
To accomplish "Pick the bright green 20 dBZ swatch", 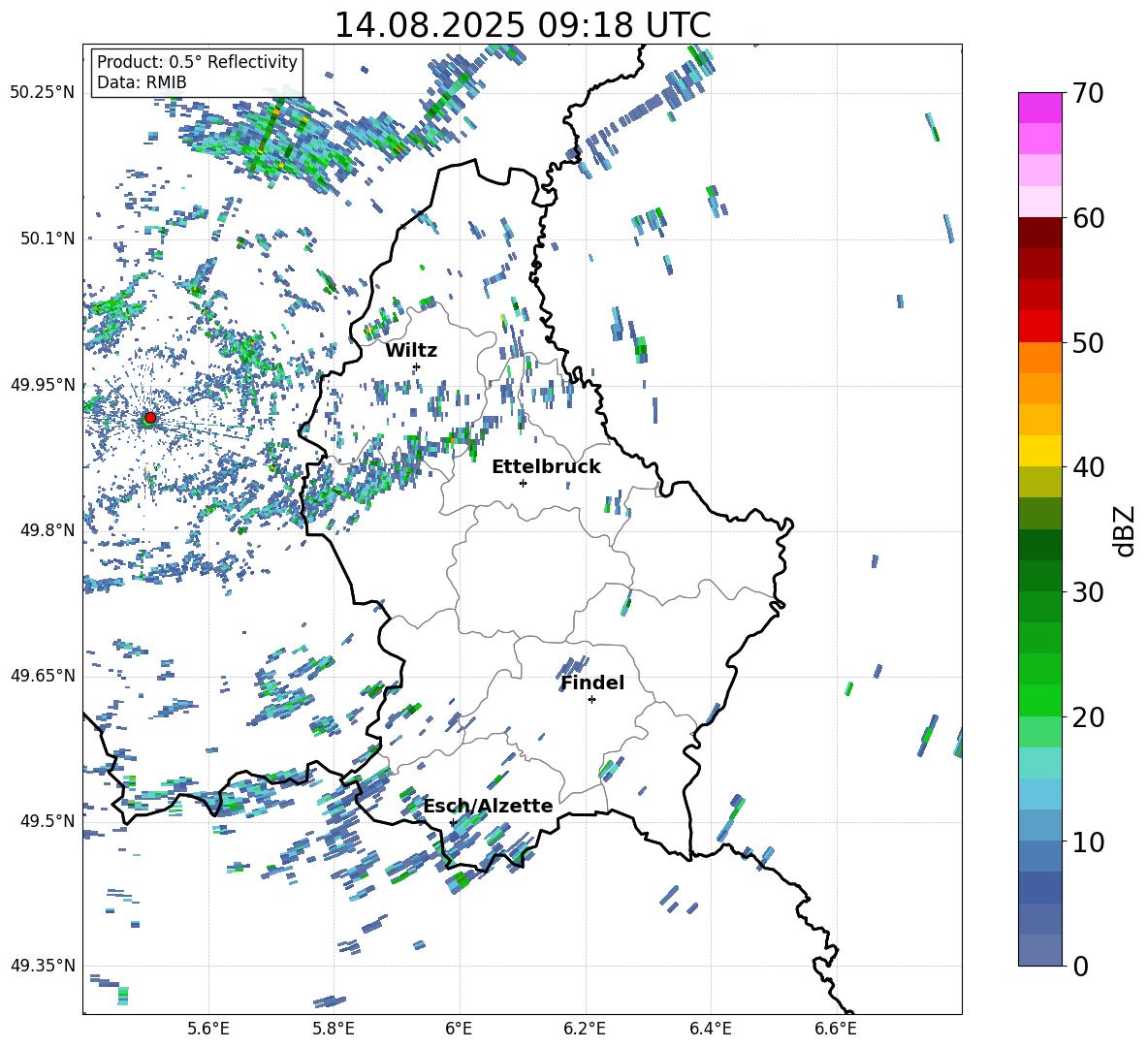I will point(1039,700).
